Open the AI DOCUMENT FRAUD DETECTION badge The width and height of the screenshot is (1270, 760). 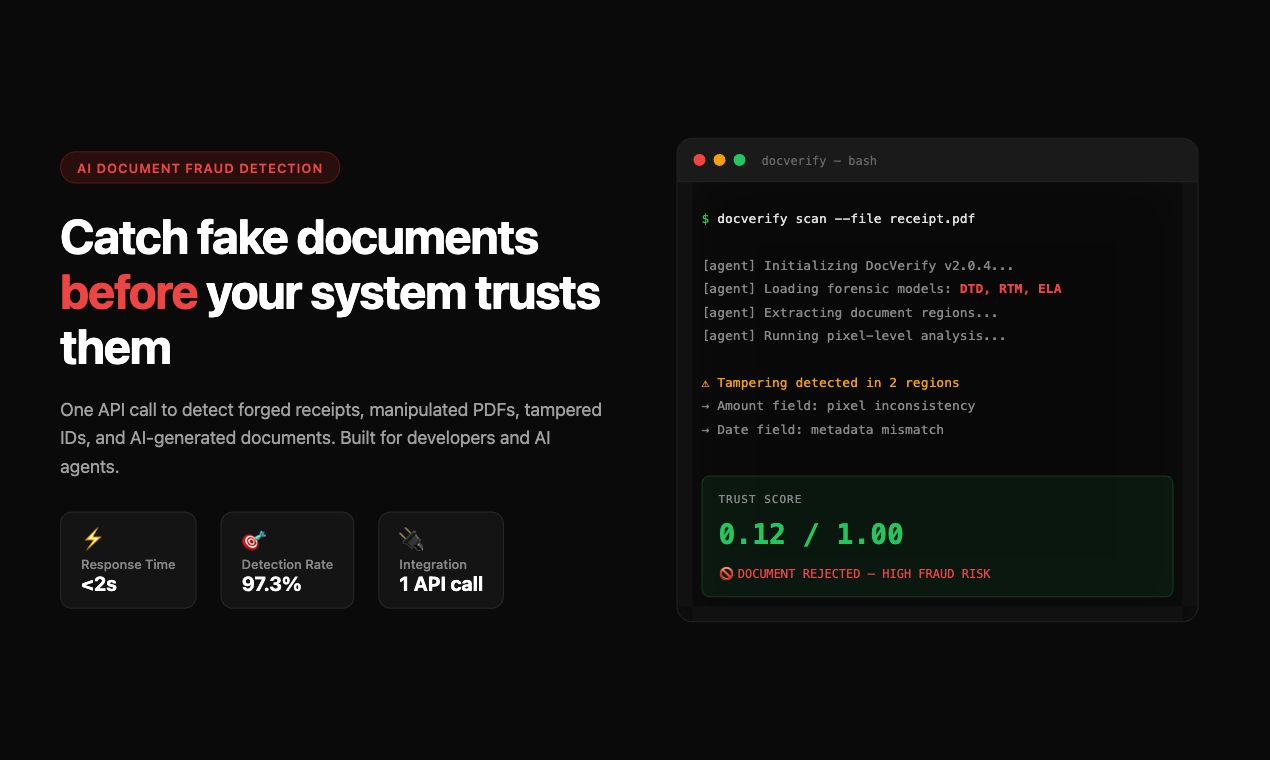(200, 167)
